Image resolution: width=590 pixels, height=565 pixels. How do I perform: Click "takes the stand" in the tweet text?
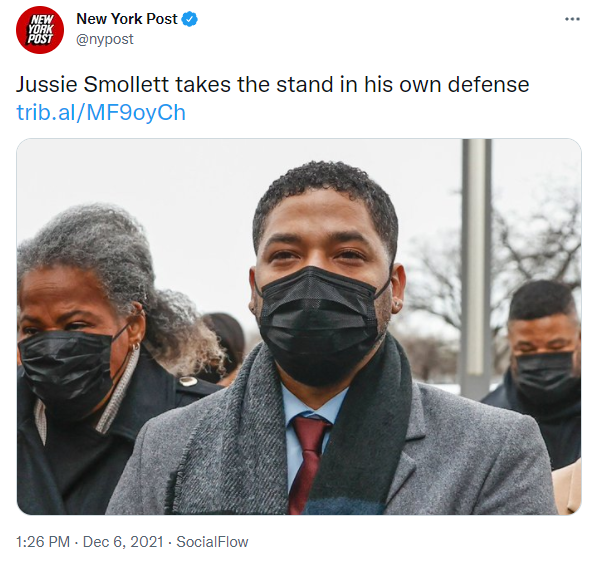click(x=255, y=84)
